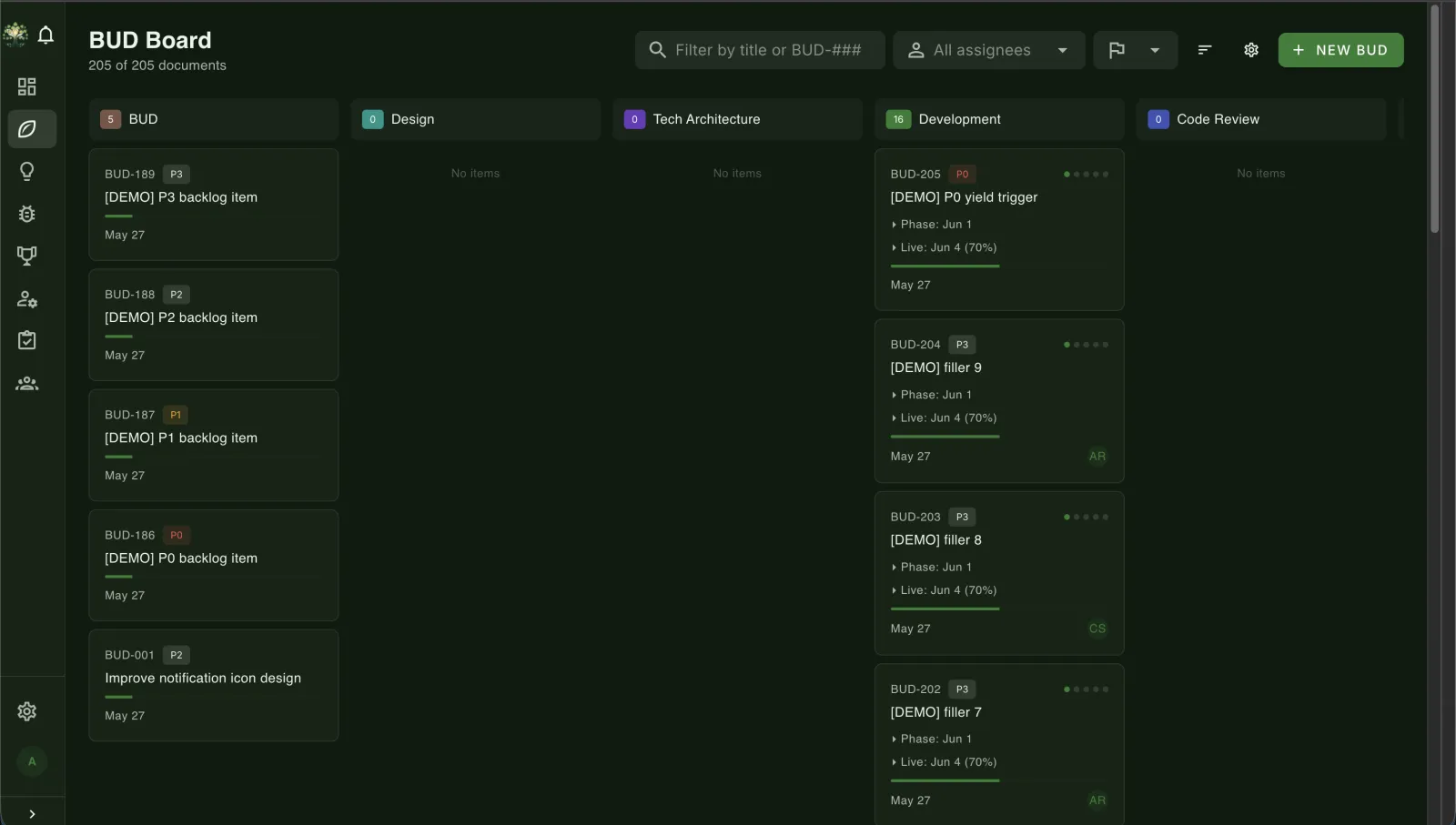Open the BUD-189 P3 backlog item card
The height and width of the screenshot is (825, 1456).
pyautogui.click(x=214, y=205)
